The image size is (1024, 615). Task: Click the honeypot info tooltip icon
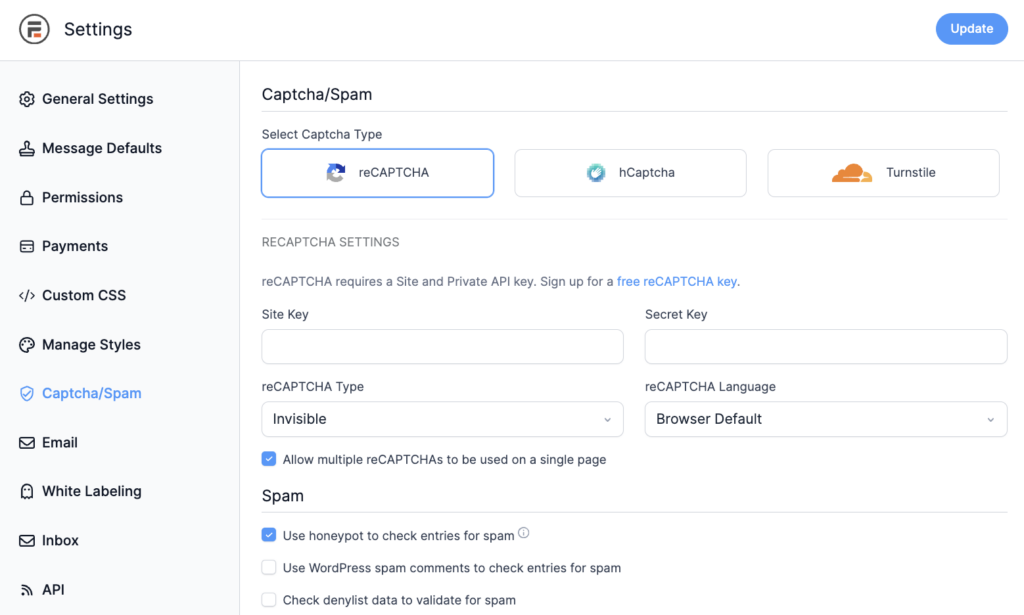click(524, 533)
